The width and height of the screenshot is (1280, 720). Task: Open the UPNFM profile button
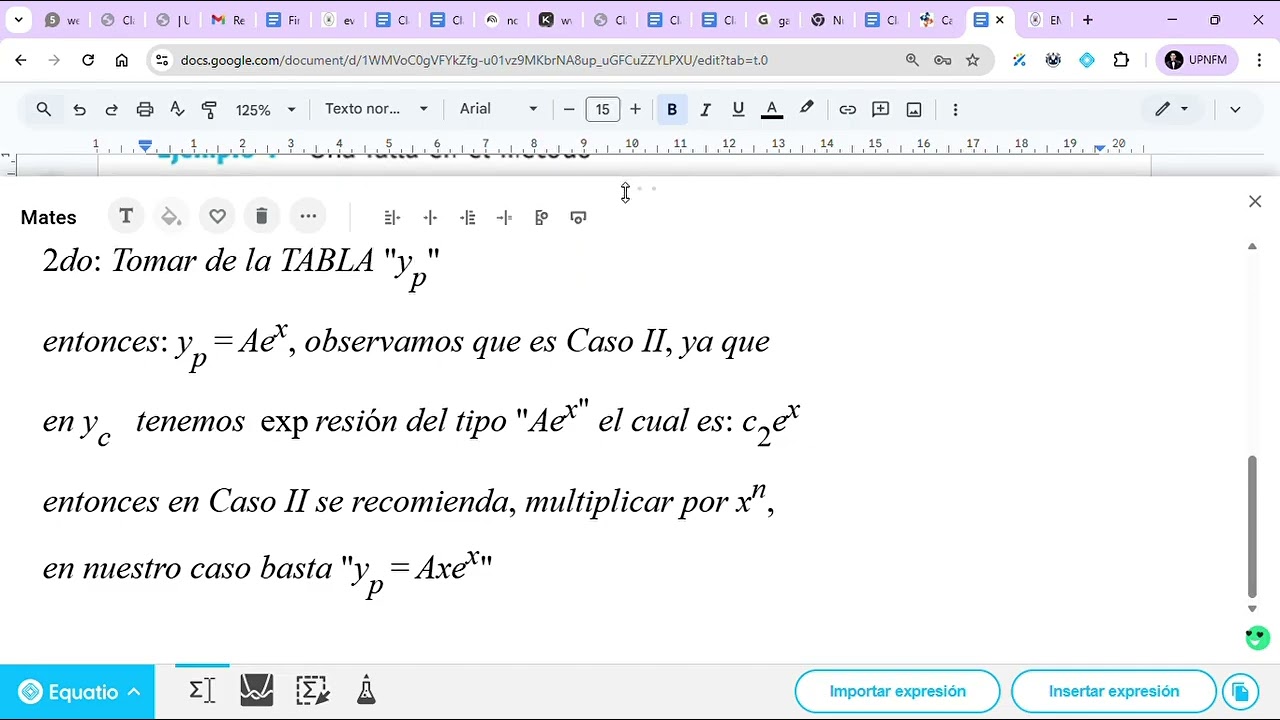[x=1197, y=60]
